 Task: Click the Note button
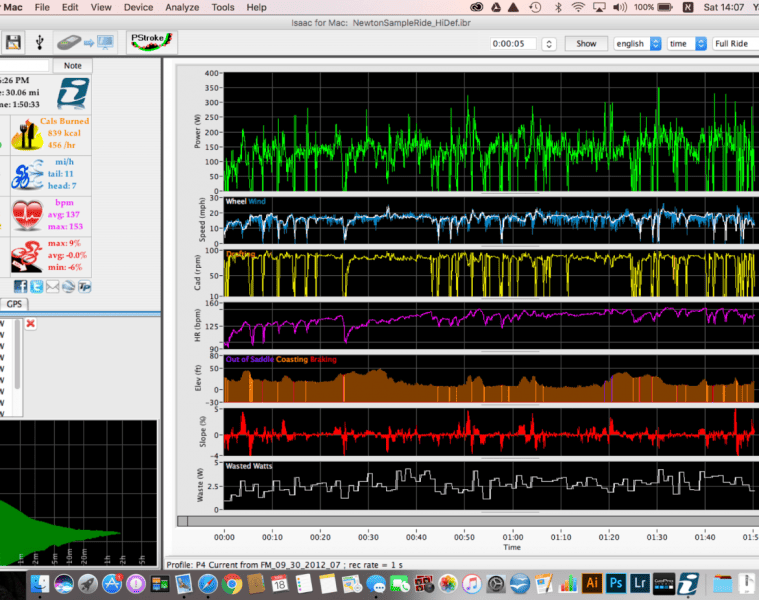(x=72, y=66)
